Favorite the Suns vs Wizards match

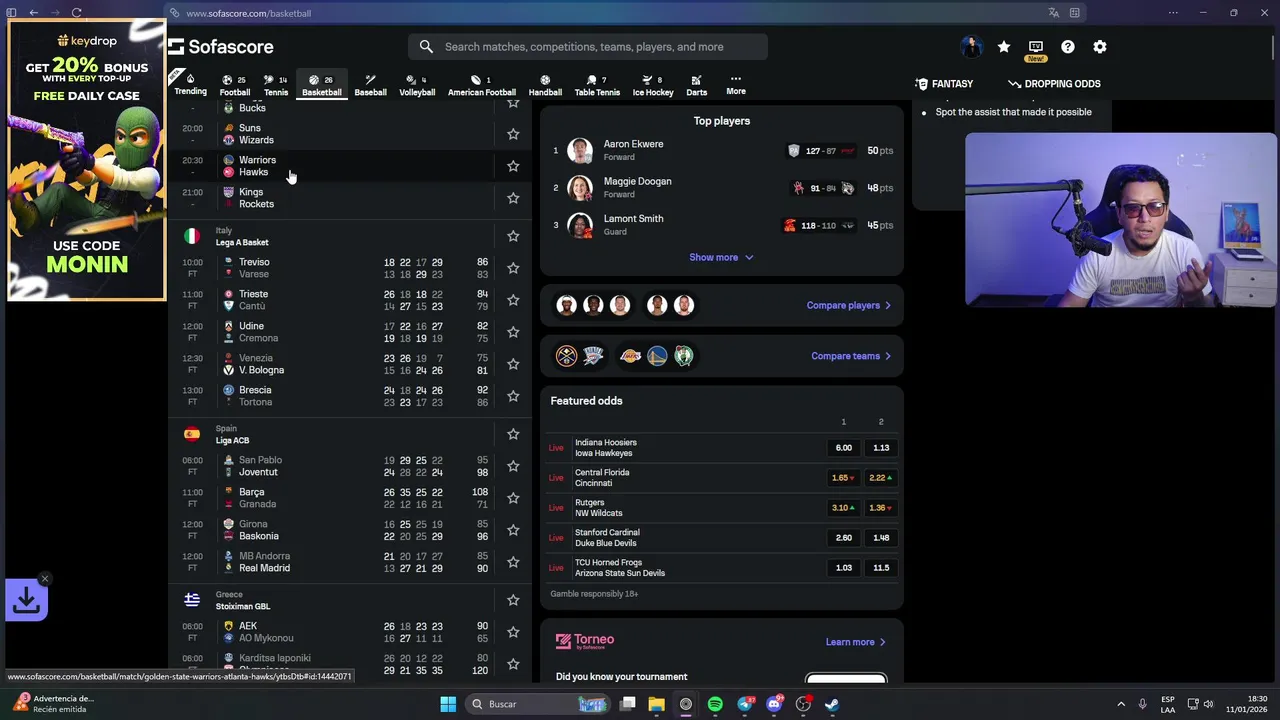[x=513, y=134]
